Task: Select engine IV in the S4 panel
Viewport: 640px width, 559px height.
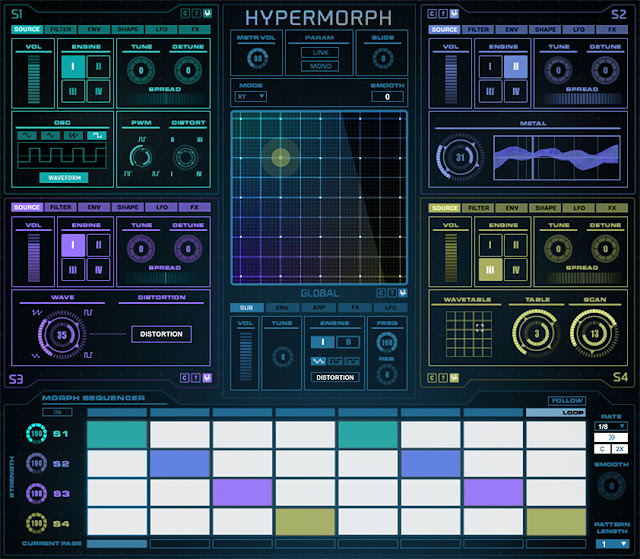Action: [x=516, y=270]
